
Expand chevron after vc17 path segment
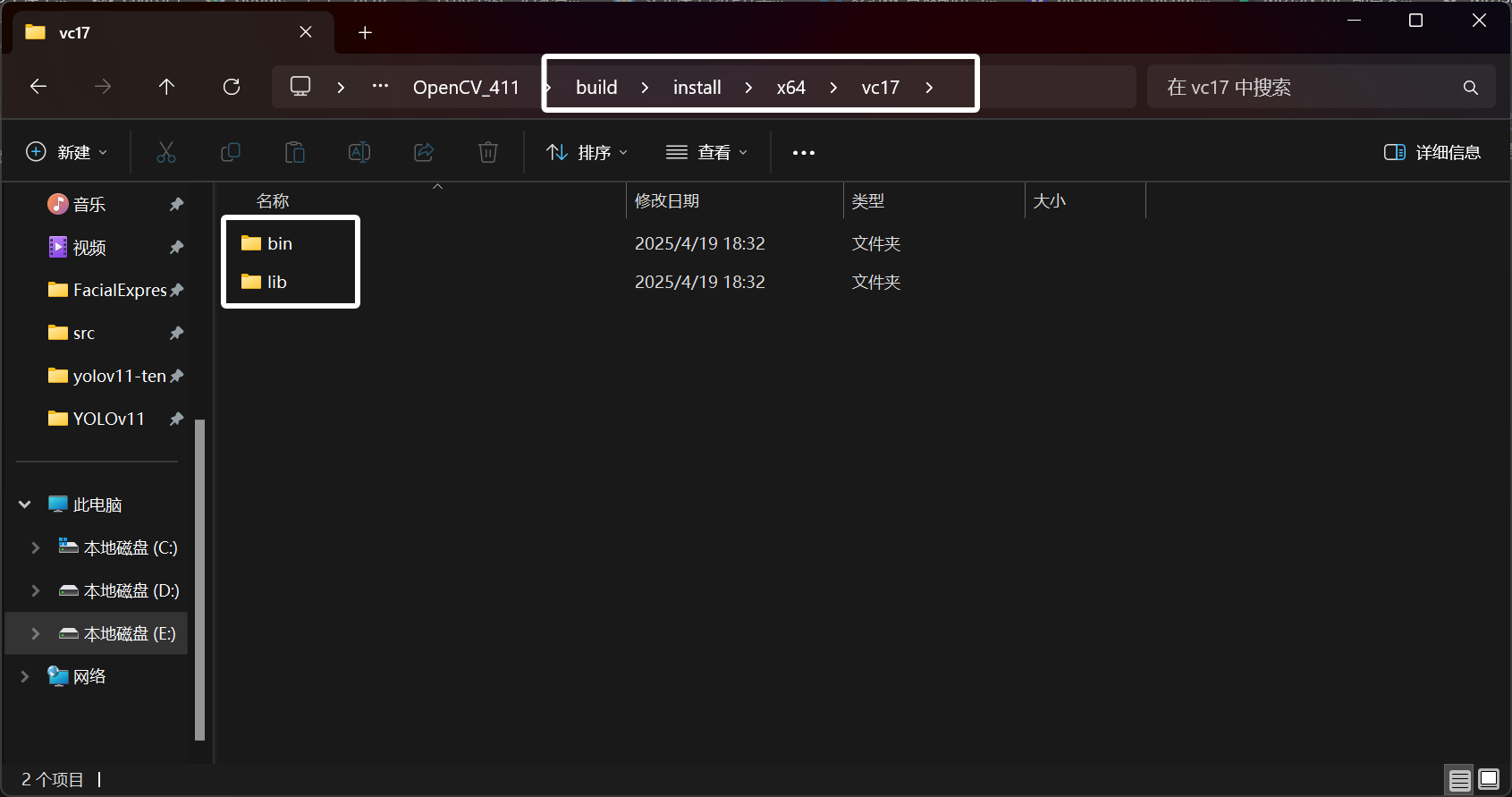929,87
